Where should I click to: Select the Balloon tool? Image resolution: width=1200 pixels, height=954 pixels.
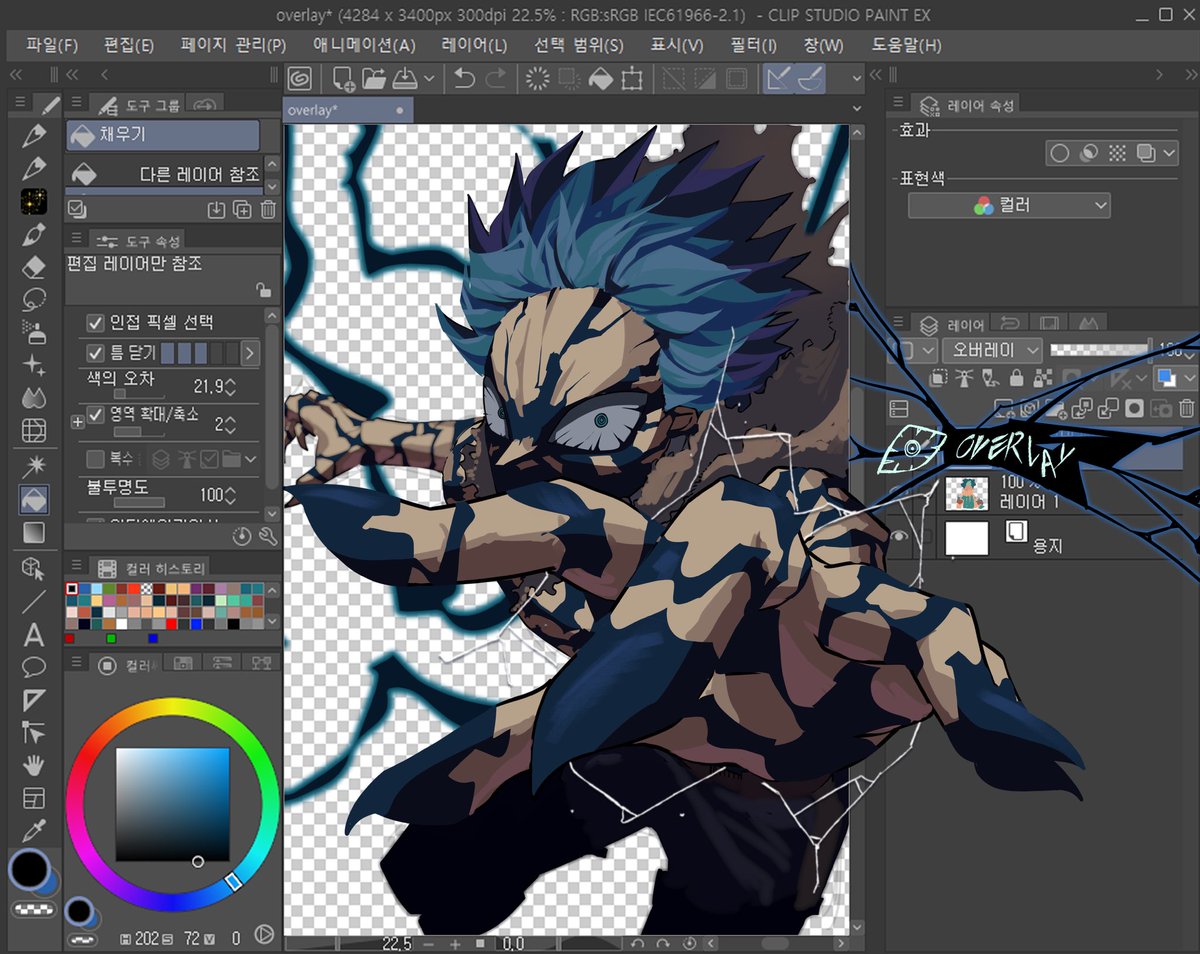point(34,667)
